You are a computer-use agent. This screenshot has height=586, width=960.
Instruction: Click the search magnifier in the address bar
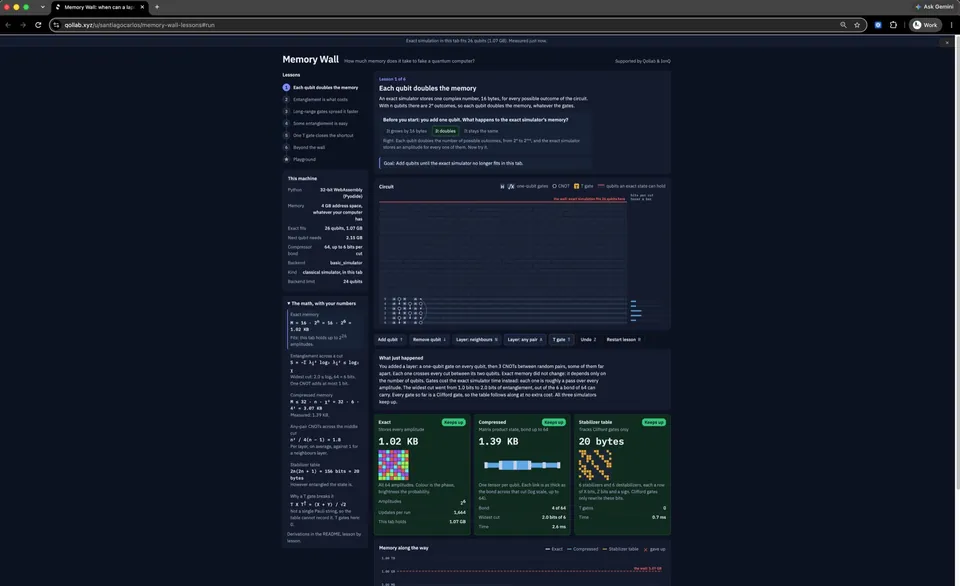pyautogui.click(x=843, y=25)
